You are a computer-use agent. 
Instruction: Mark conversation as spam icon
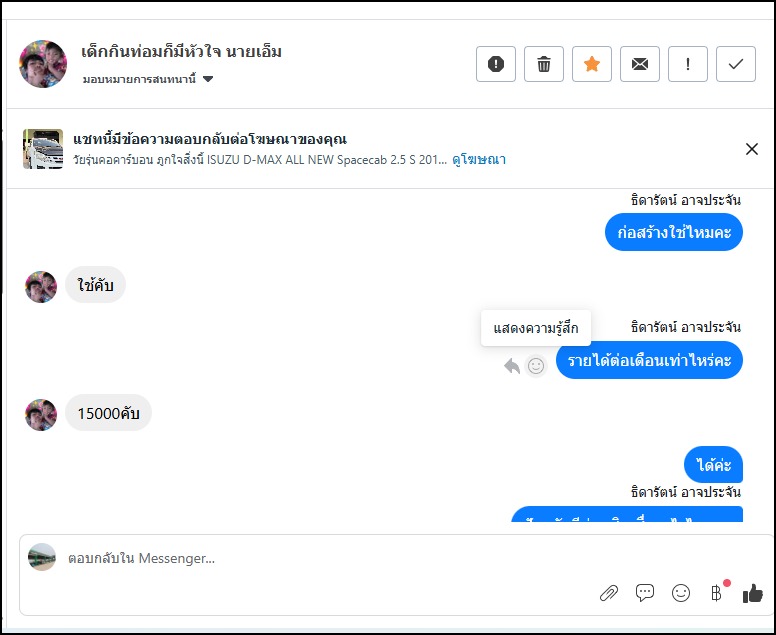click(496, 64)
